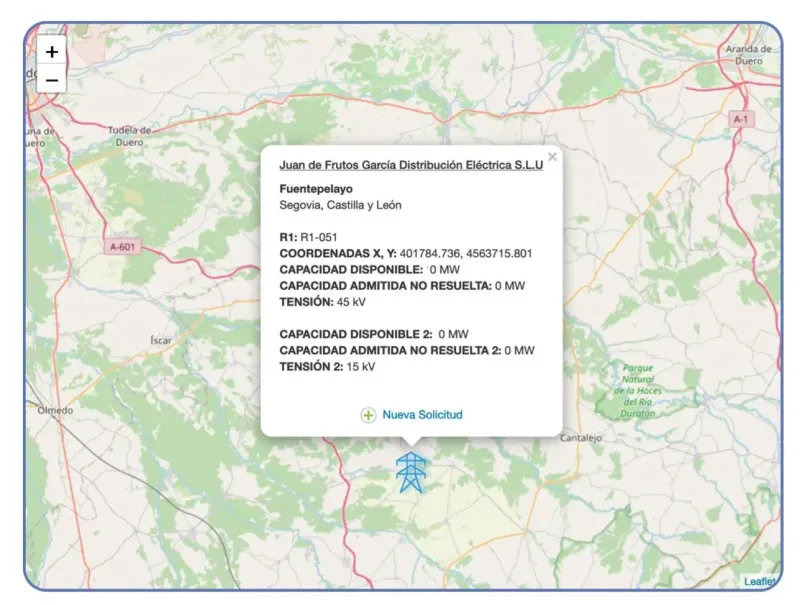
Task: Click the Aranda de Duero map label
Action: [749, 54]
